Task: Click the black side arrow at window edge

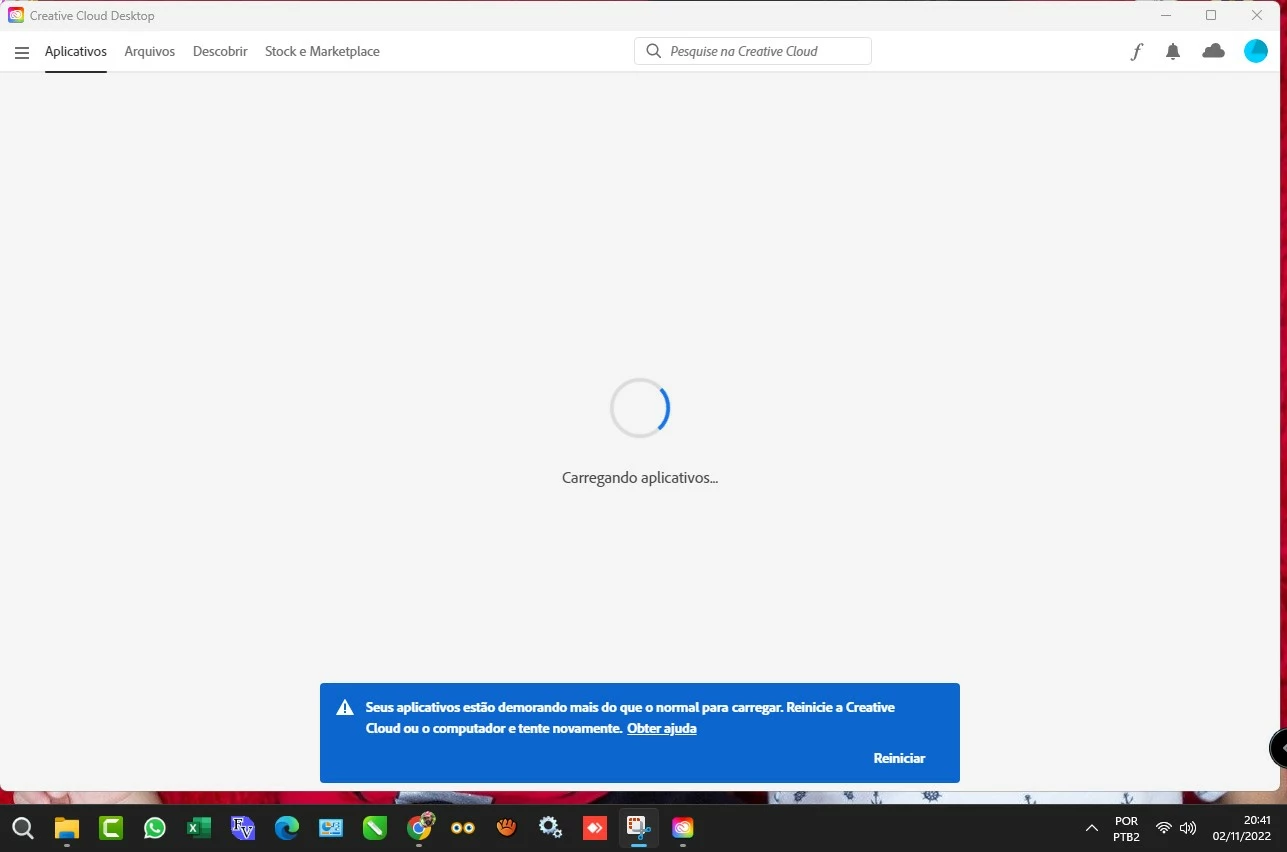Action: click(x=1279, y=748)
